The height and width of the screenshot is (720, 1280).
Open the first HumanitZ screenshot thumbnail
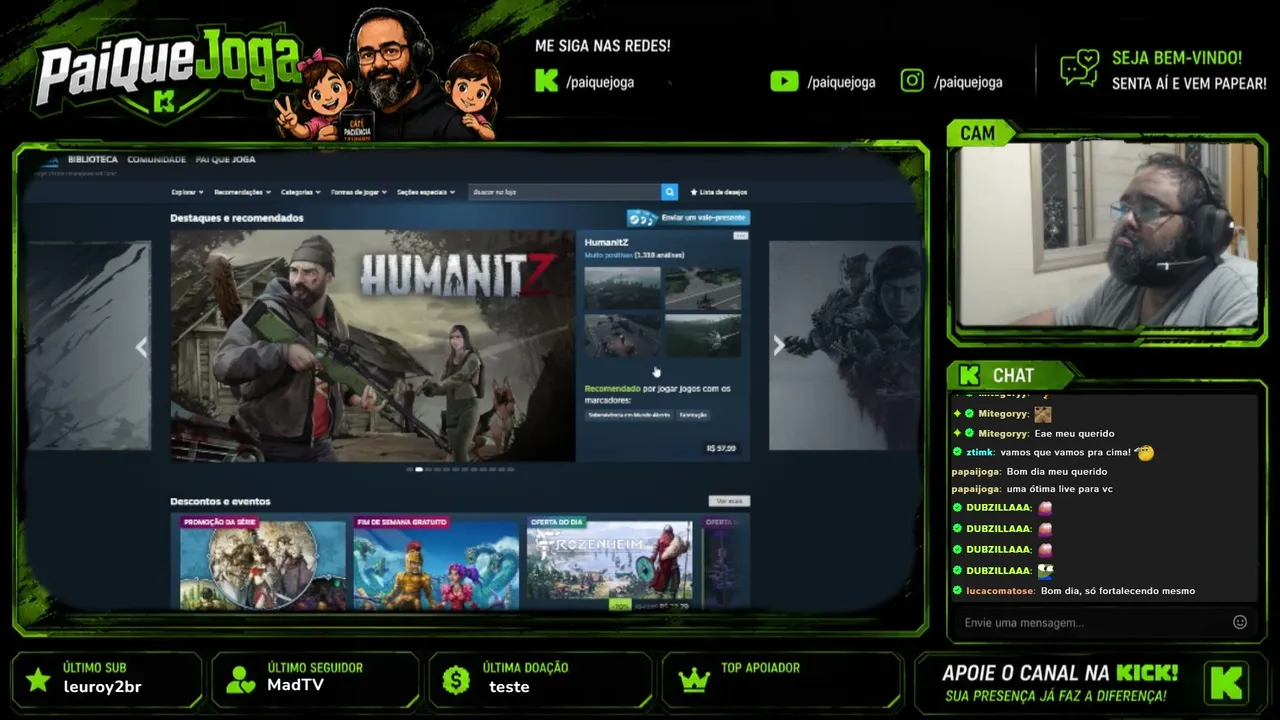[622, 289]
